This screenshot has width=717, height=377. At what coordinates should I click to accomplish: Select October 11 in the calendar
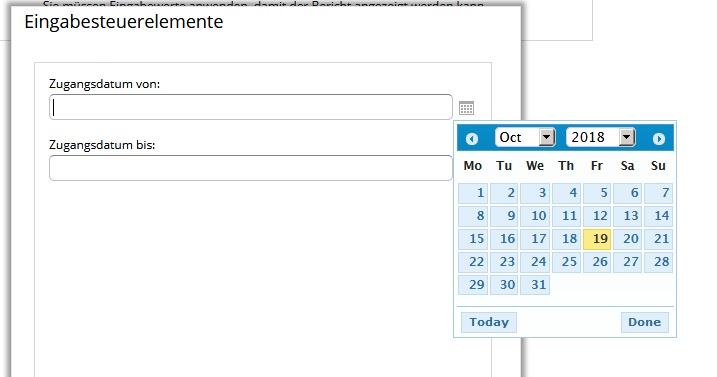[x=566, y=216]
